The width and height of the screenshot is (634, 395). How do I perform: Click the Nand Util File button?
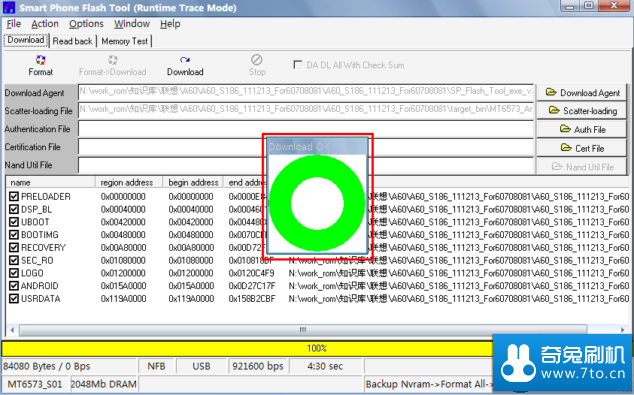click(582, 167)
